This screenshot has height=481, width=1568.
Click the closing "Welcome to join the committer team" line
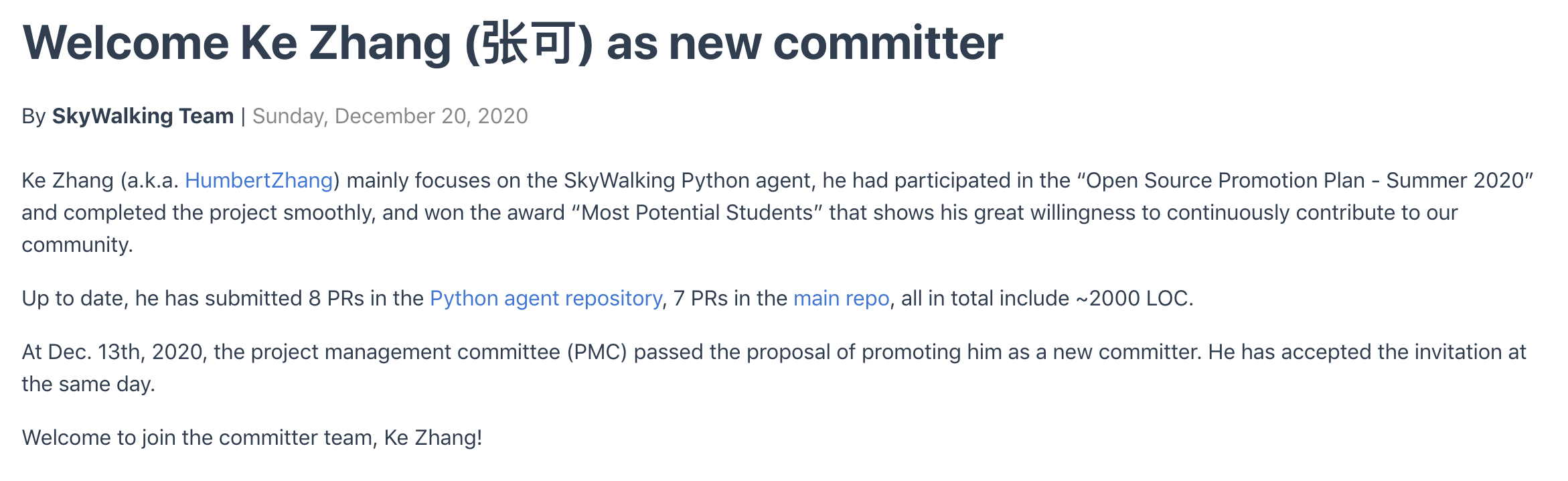click(x=252, y=438)
